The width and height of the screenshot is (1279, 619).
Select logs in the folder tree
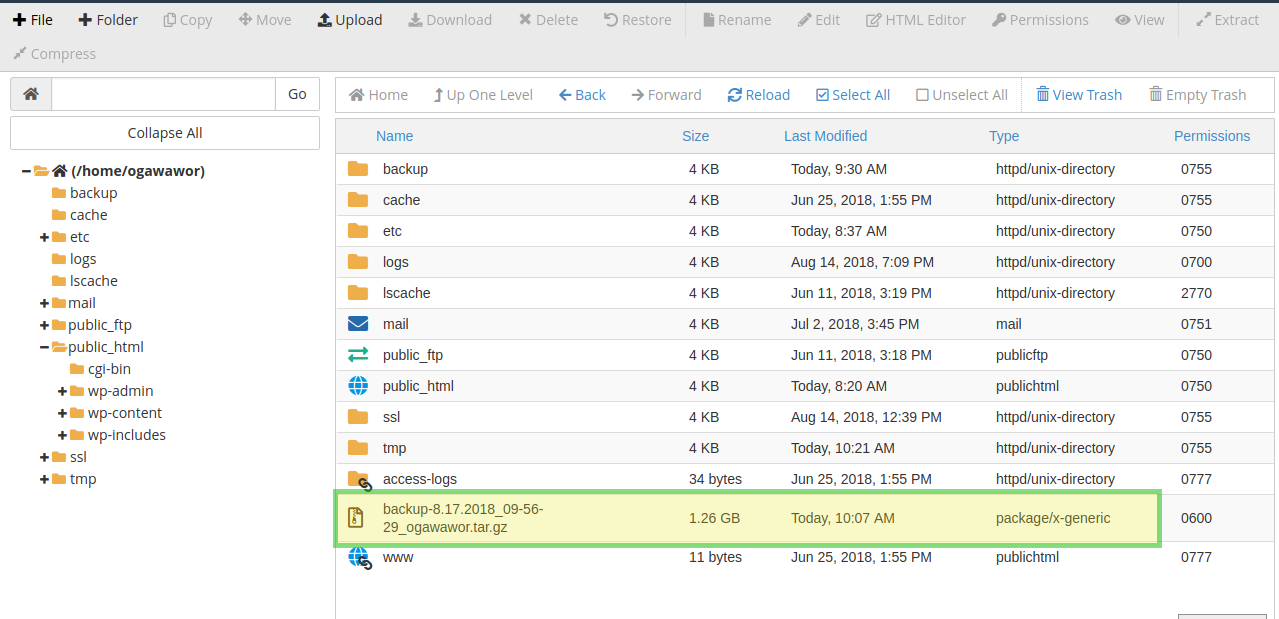click(83, 259)
